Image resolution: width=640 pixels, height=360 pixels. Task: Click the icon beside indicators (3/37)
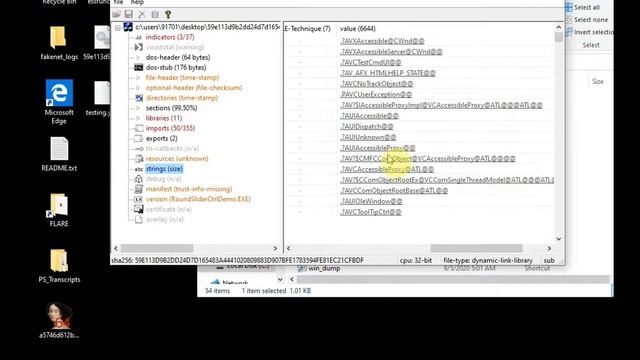click(138, 37)
